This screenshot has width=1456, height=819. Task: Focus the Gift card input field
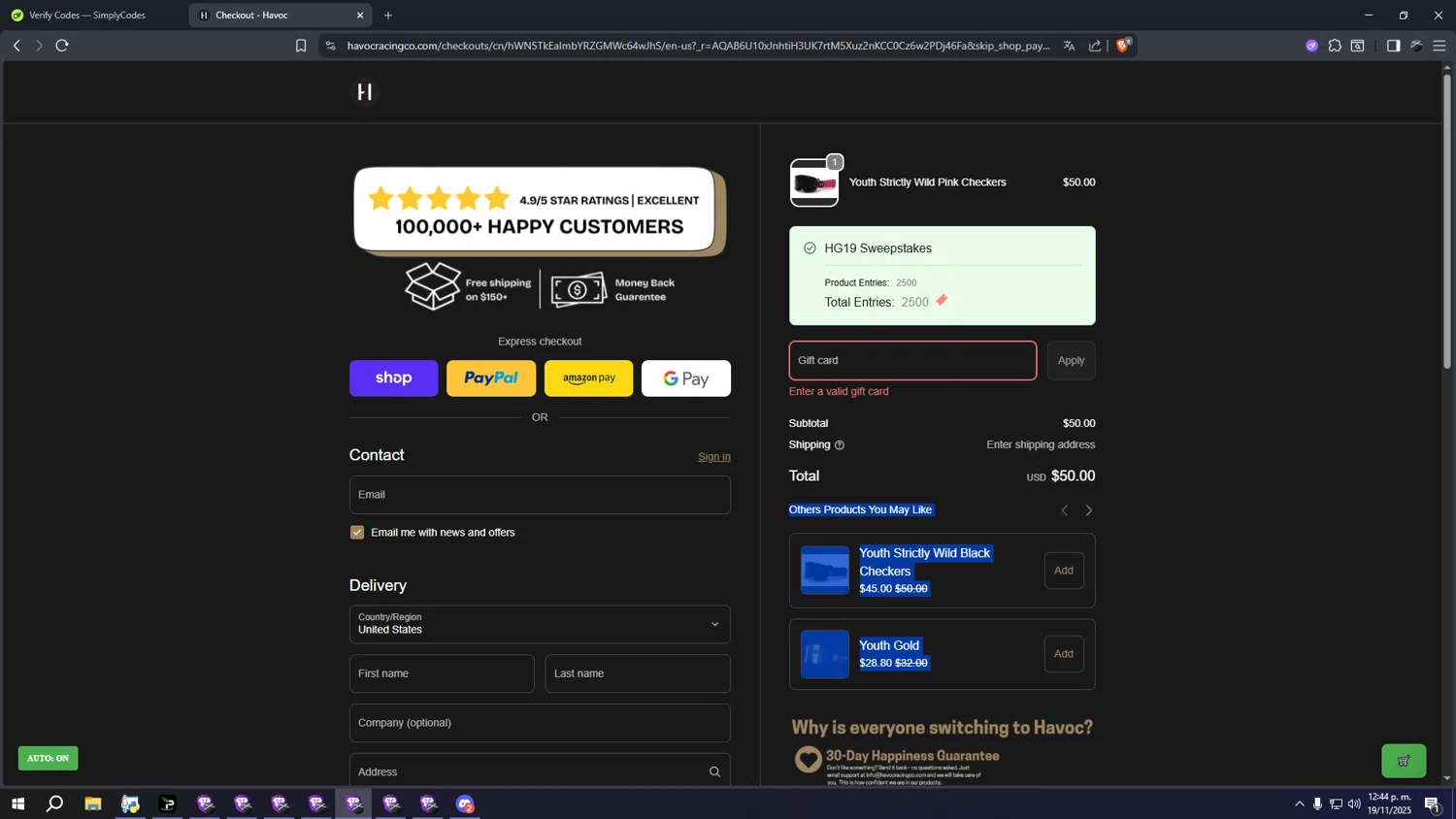click(x=912, y=361)
